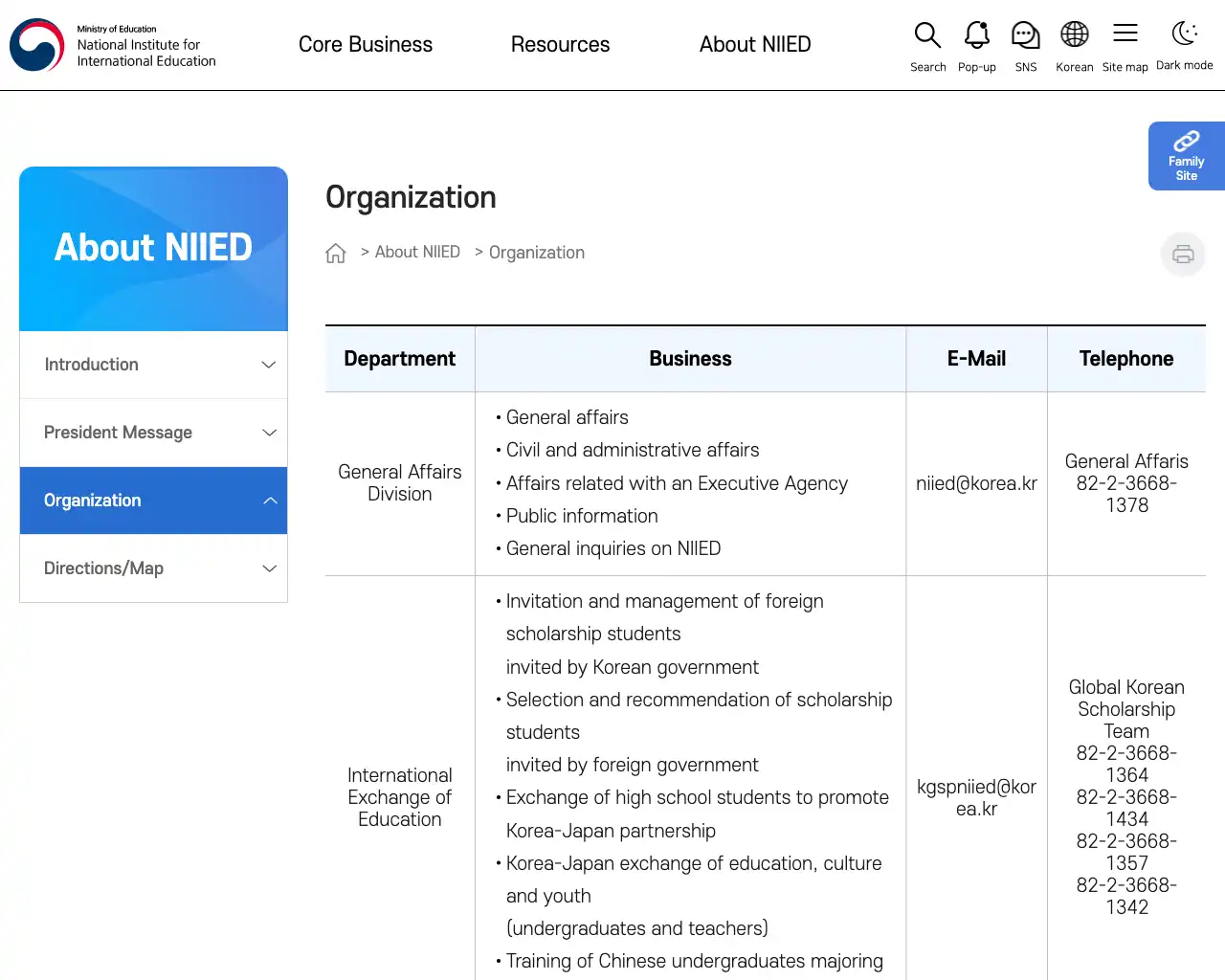The width and height of the screenshot is (1225, 980).
Task: Open the Site map hamburger icon
Action: tap(1125, 33)
